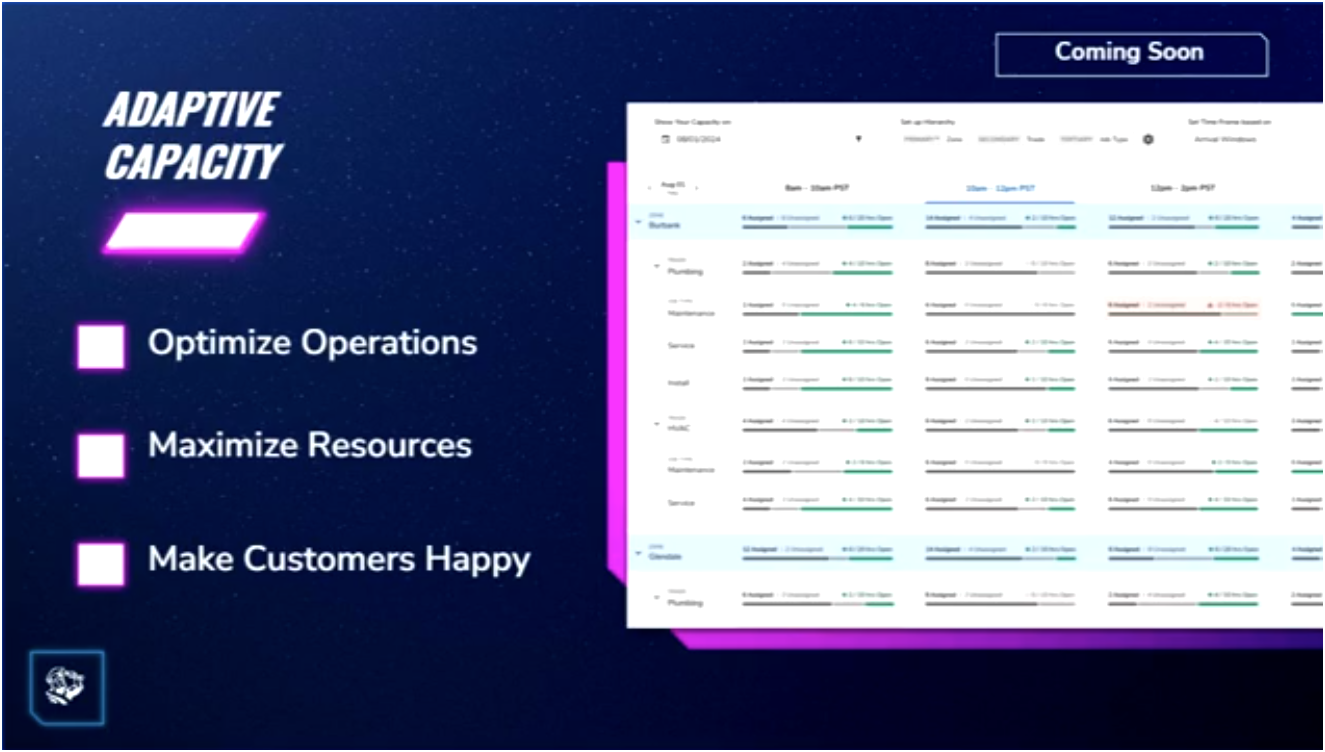1325x752 pixels.
Task: Collapse the Plumbing trade under Burbank
Action: tap(657, 267)
